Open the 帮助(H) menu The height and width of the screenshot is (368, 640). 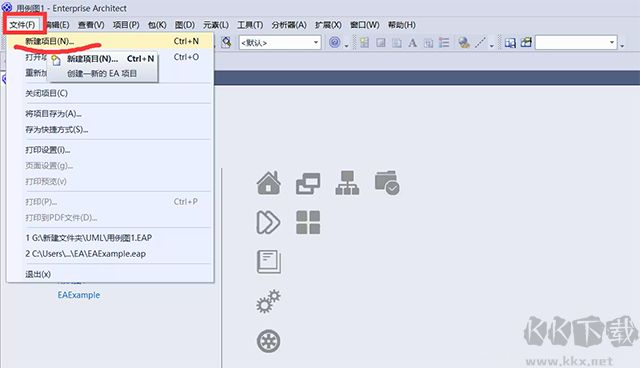(402, 25)
